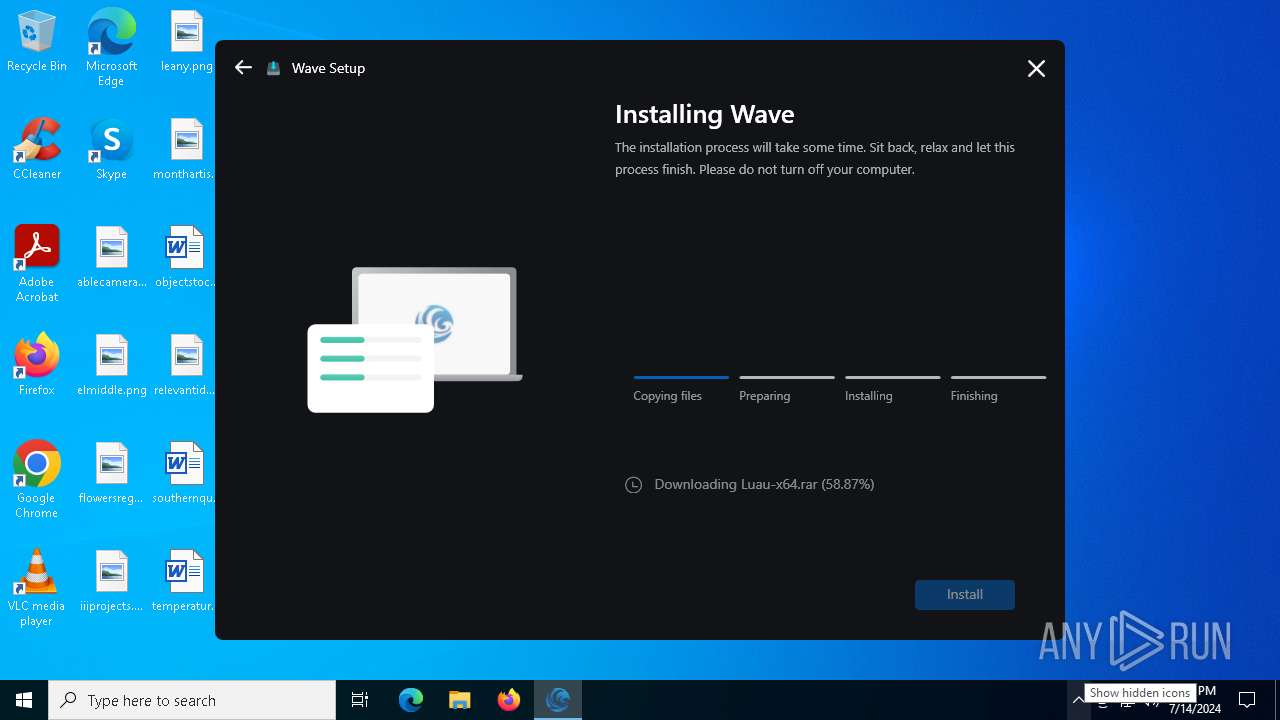The width and height of the screenshot is (1280, 720).
Task: Select the objectstoc Word document
Action: (185, 257)
